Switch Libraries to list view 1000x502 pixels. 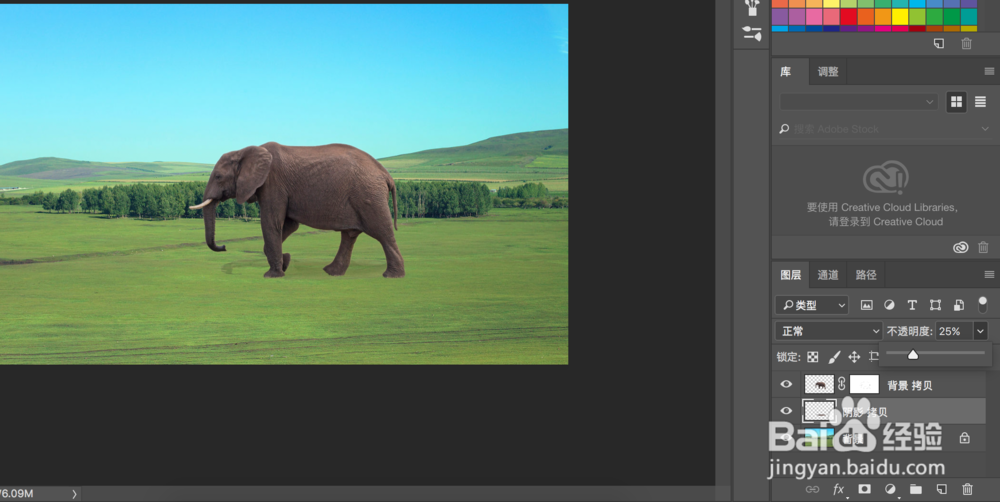coord(980,101)
